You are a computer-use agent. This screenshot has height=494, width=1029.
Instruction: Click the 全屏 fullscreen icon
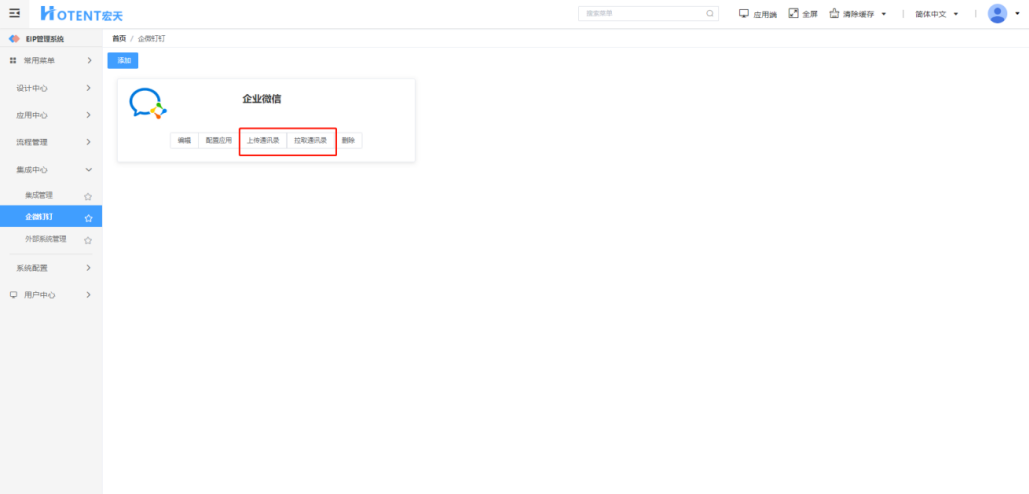[793, 13]
